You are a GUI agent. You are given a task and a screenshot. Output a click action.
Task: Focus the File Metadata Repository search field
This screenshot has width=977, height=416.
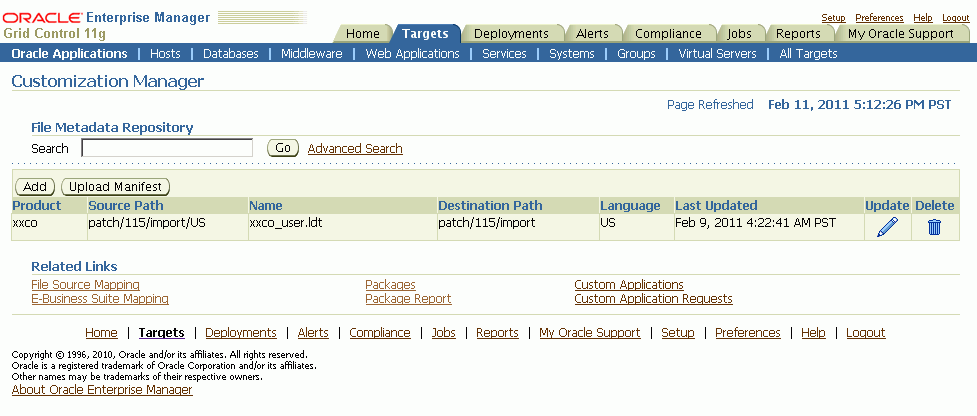tap(167, 148)
